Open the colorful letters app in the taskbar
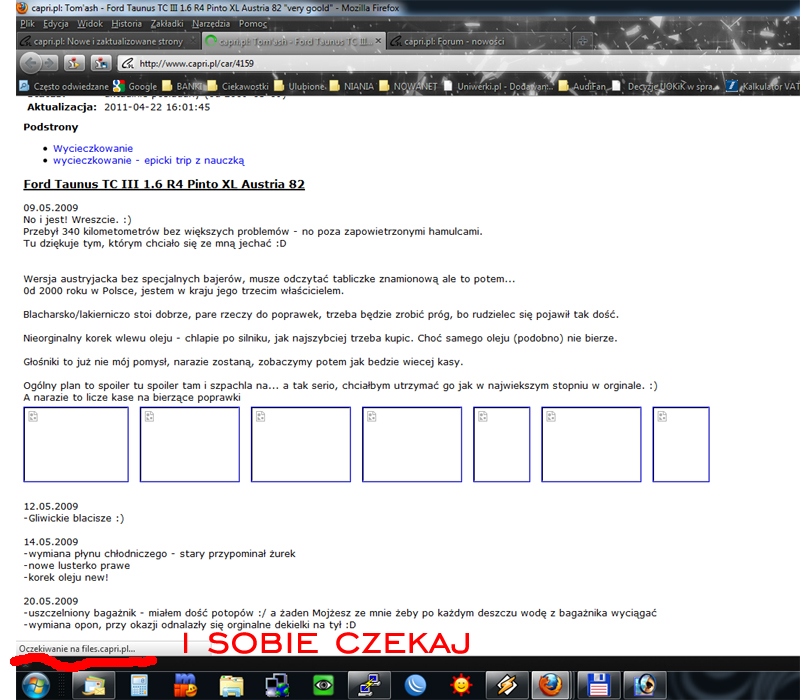The width and height of the screenshot is (800, 700). (x=185, y=685)
